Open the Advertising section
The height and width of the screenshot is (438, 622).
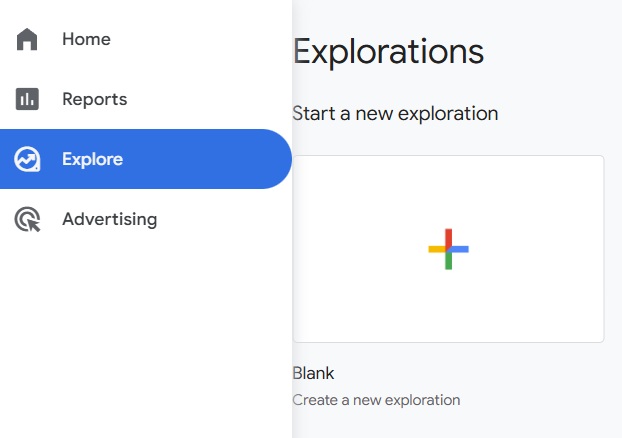[146, 219]
